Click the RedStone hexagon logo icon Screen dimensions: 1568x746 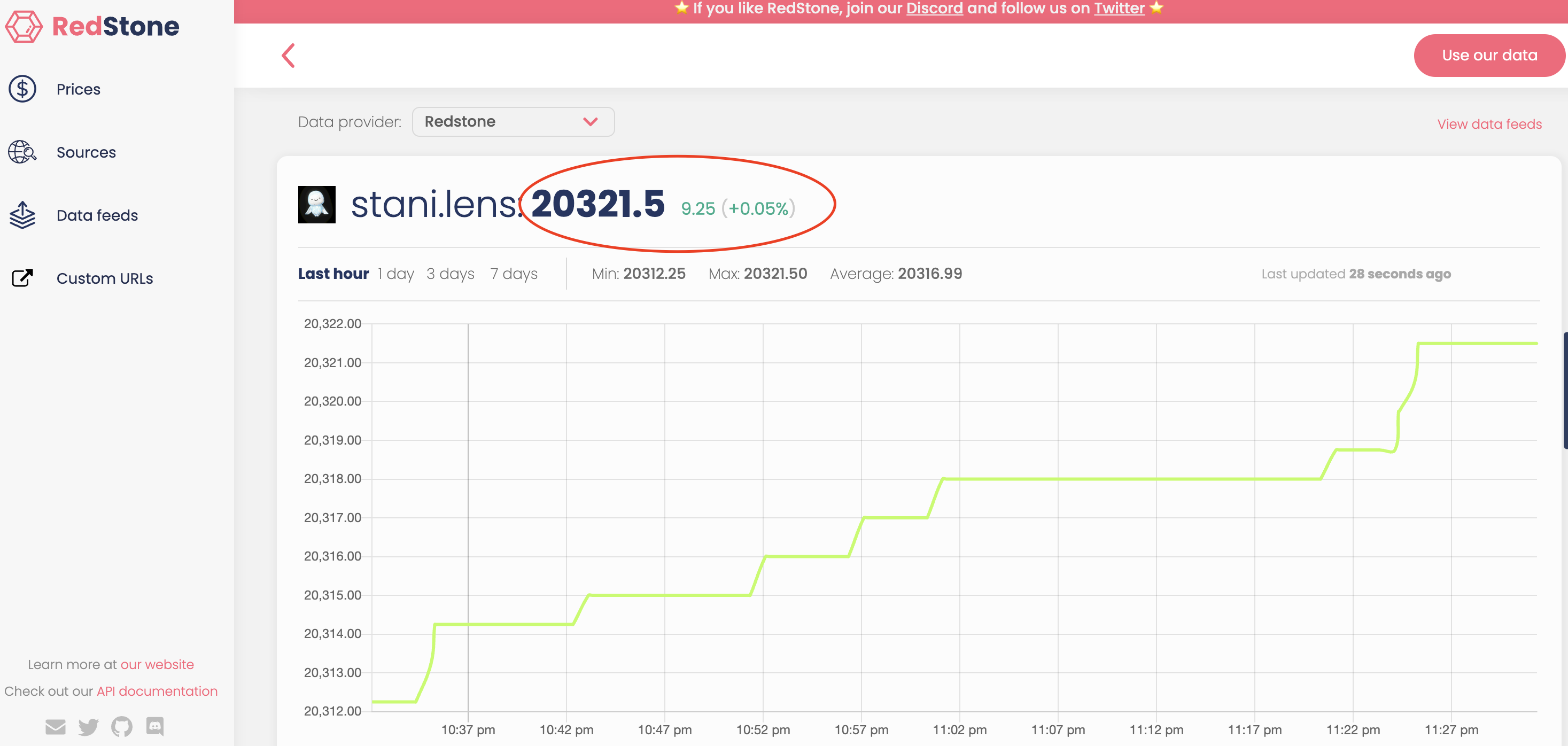[24, 26]
